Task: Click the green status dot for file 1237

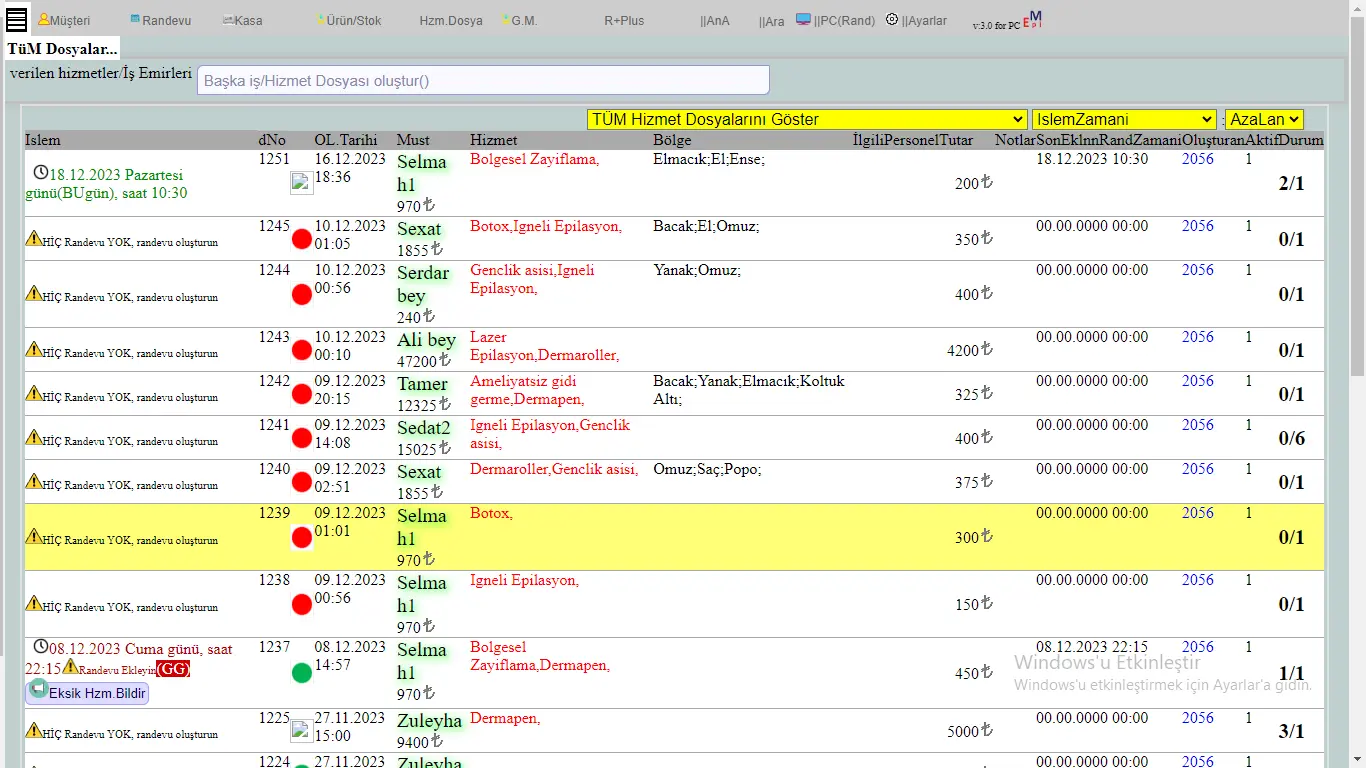Action: 301,673
